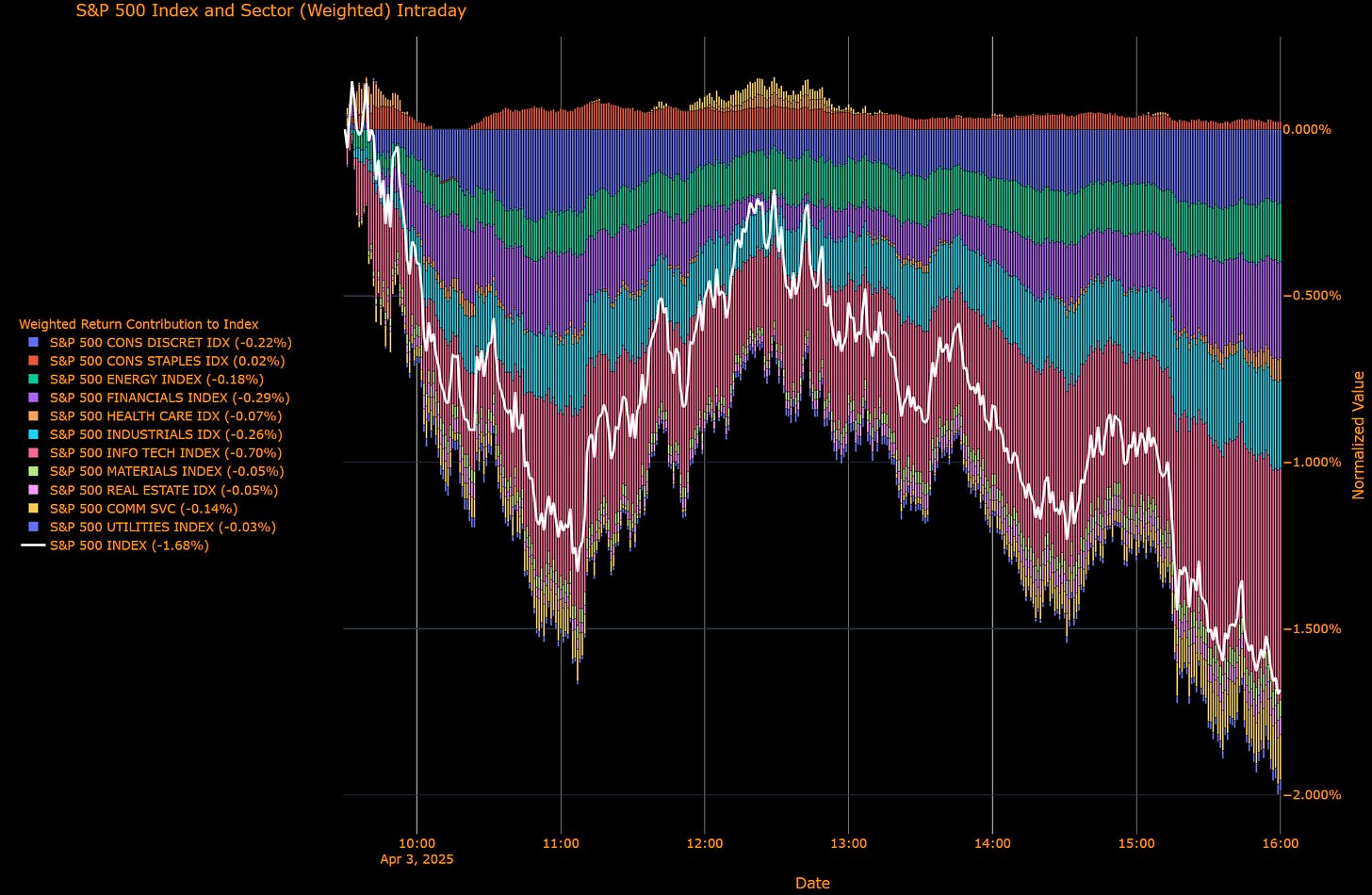Toggle S&P 500 INDUSTRIALS IDX legend entry
Viewport: 1372px width, 895px height.
tap(154, 434)
